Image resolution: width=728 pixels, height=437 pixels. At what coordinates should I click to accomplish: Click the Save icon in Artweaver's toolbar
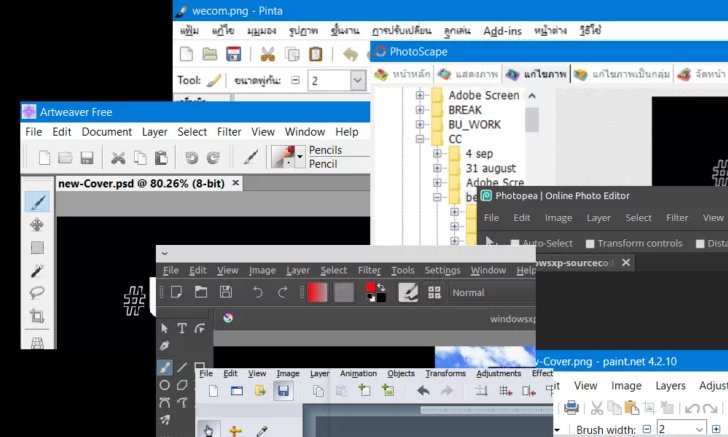[x=87, y=158]
